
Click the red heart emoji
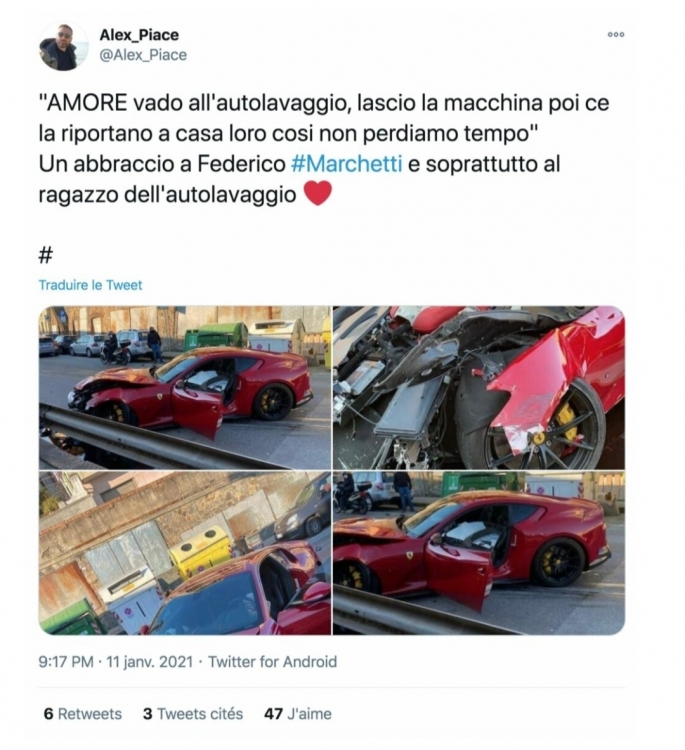click(318, 193)
